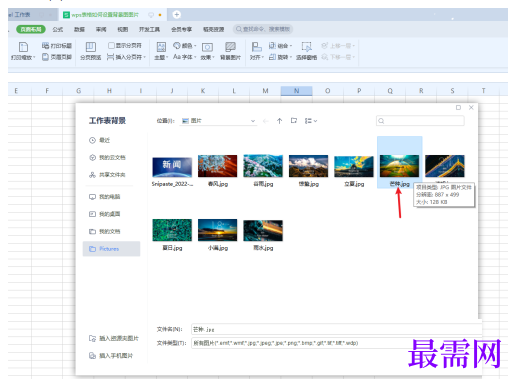Expand the location (位置) path dropdown

click(253, 121)
